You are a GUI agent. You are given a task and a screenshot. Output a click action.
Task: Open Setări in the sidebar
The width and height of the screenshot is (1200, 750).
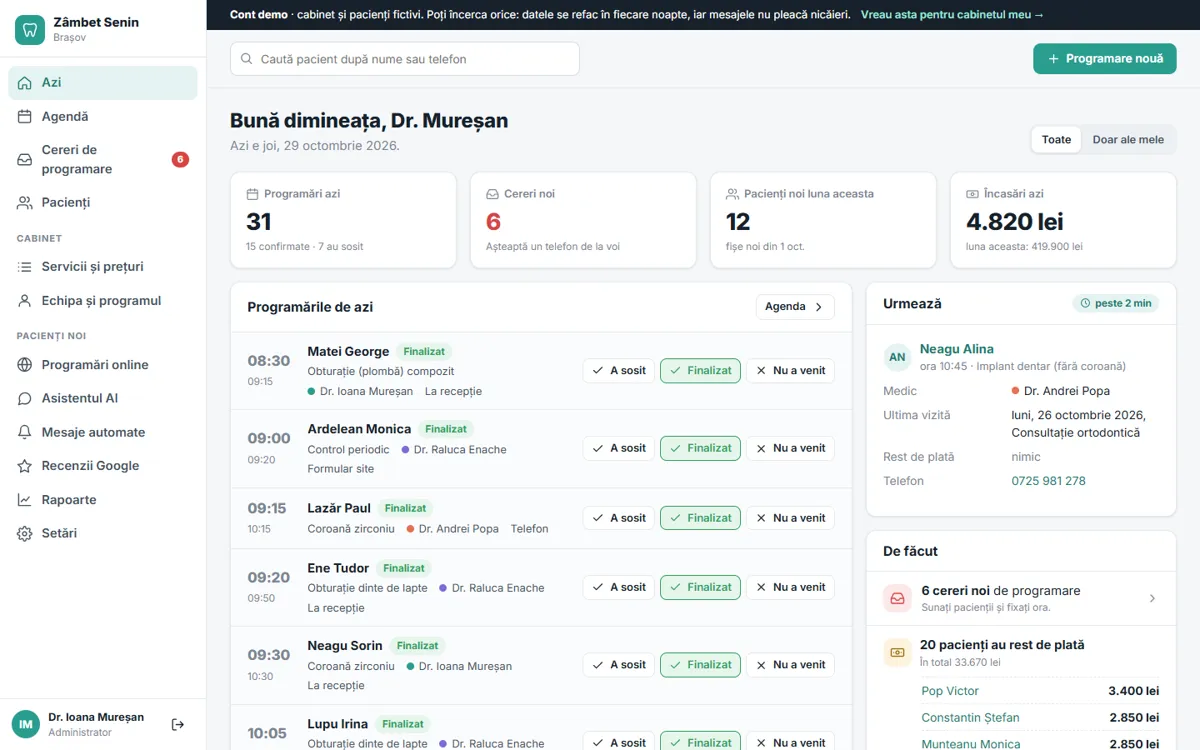coord(103,534)
